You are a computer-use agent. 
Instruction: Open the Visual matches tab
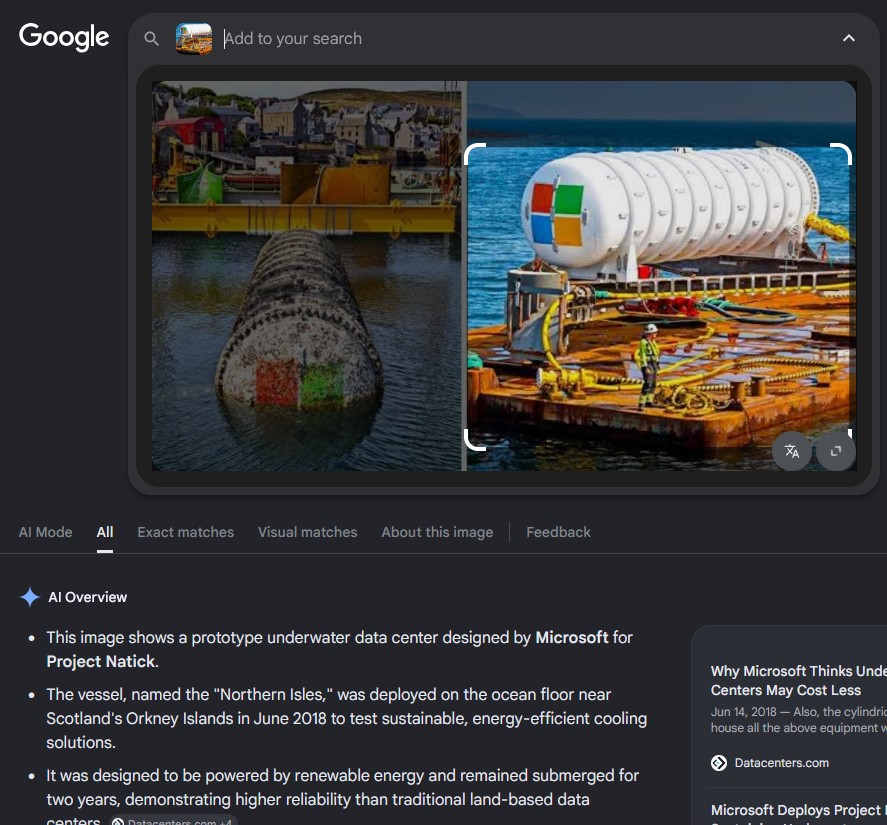coord(308,532)
